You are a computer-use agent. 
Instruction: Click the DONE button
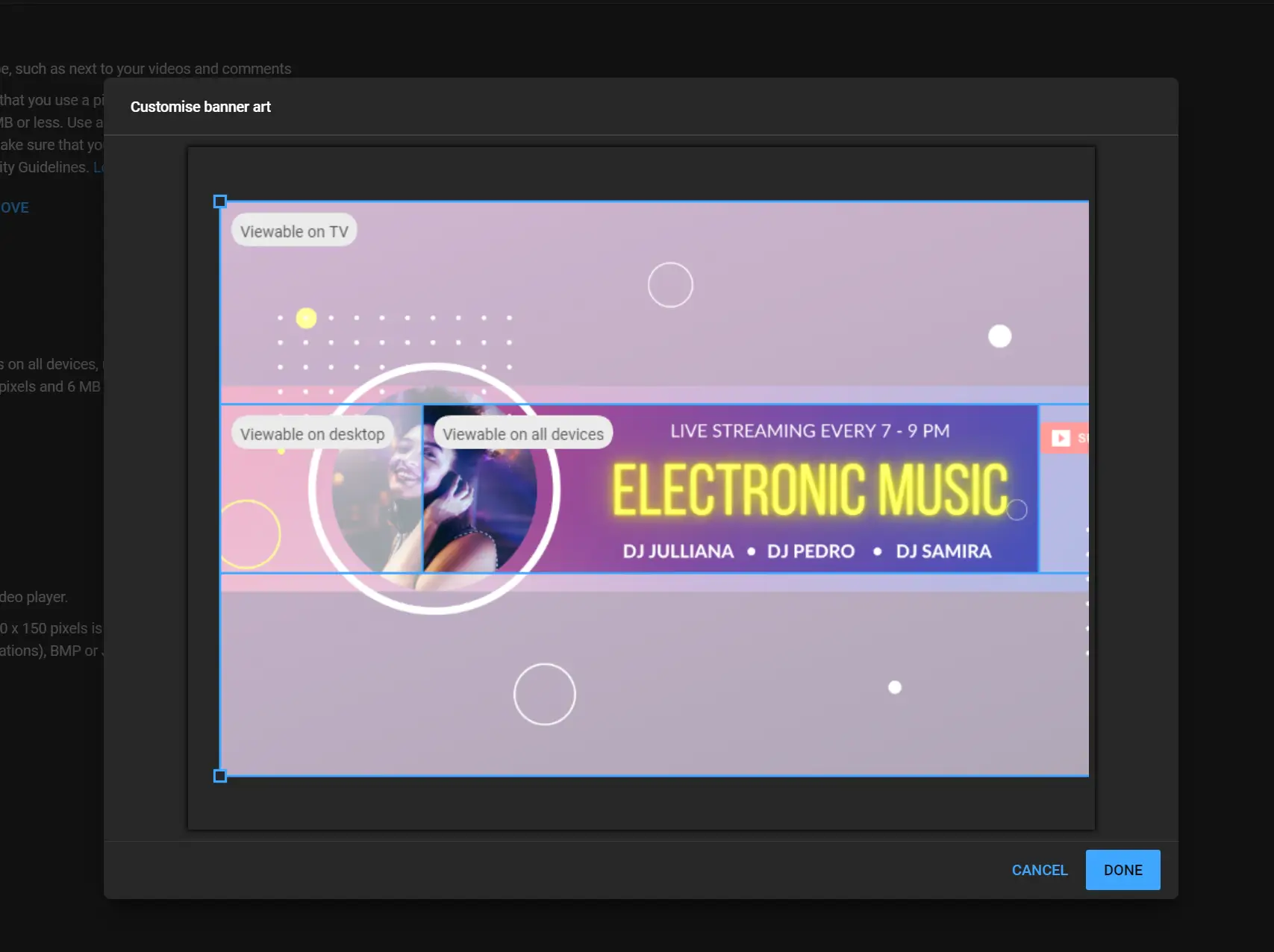pyautogui.click(x=1122, y=870)
